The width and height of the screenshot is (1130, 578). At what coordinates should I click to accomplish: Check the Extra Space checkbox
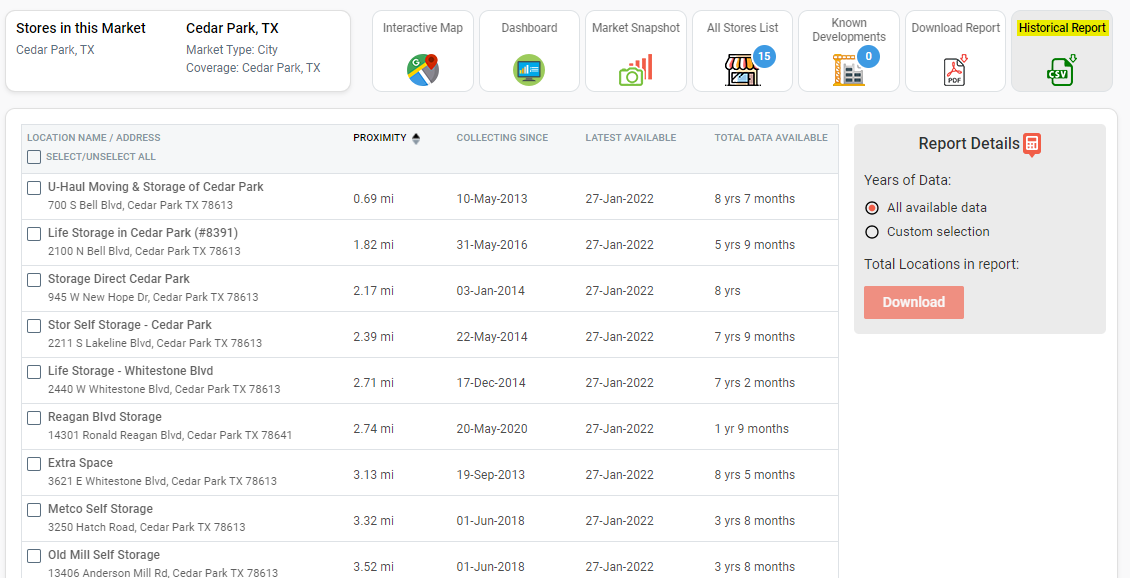click(34, 464)
